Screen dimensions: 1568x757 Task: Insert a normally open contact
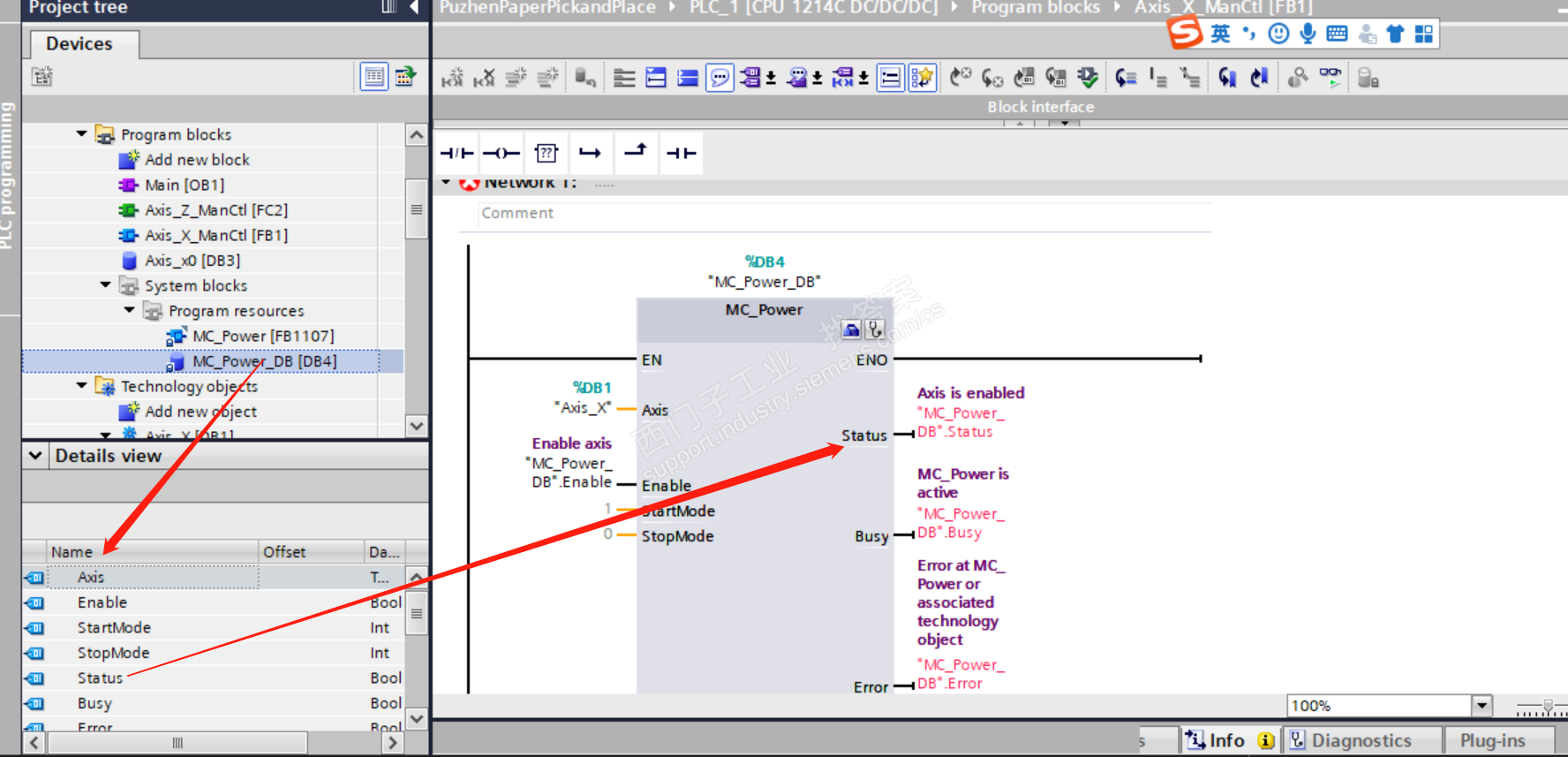coord(681,153)
